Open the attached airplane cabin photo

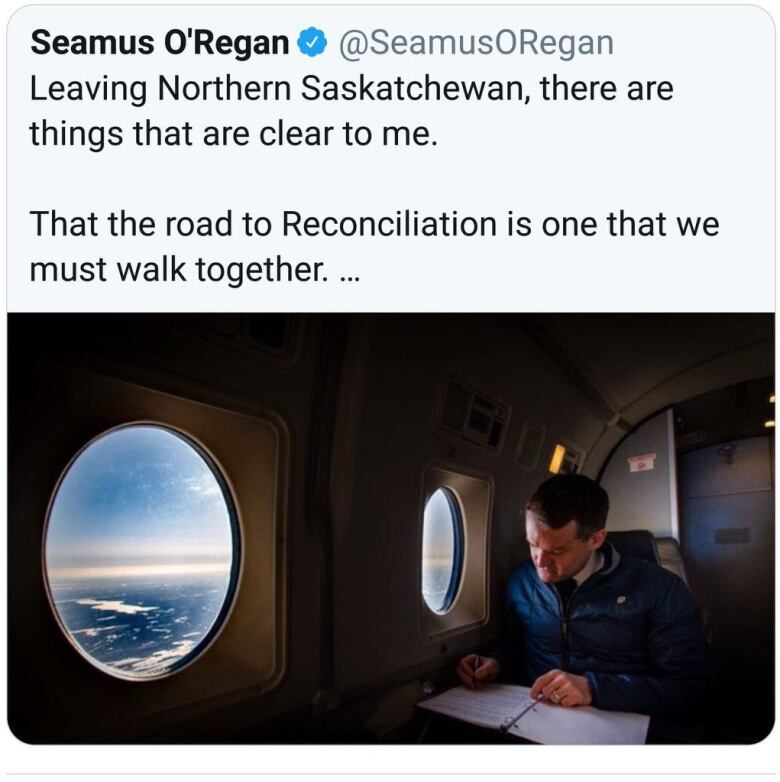(x=391, y=528)
